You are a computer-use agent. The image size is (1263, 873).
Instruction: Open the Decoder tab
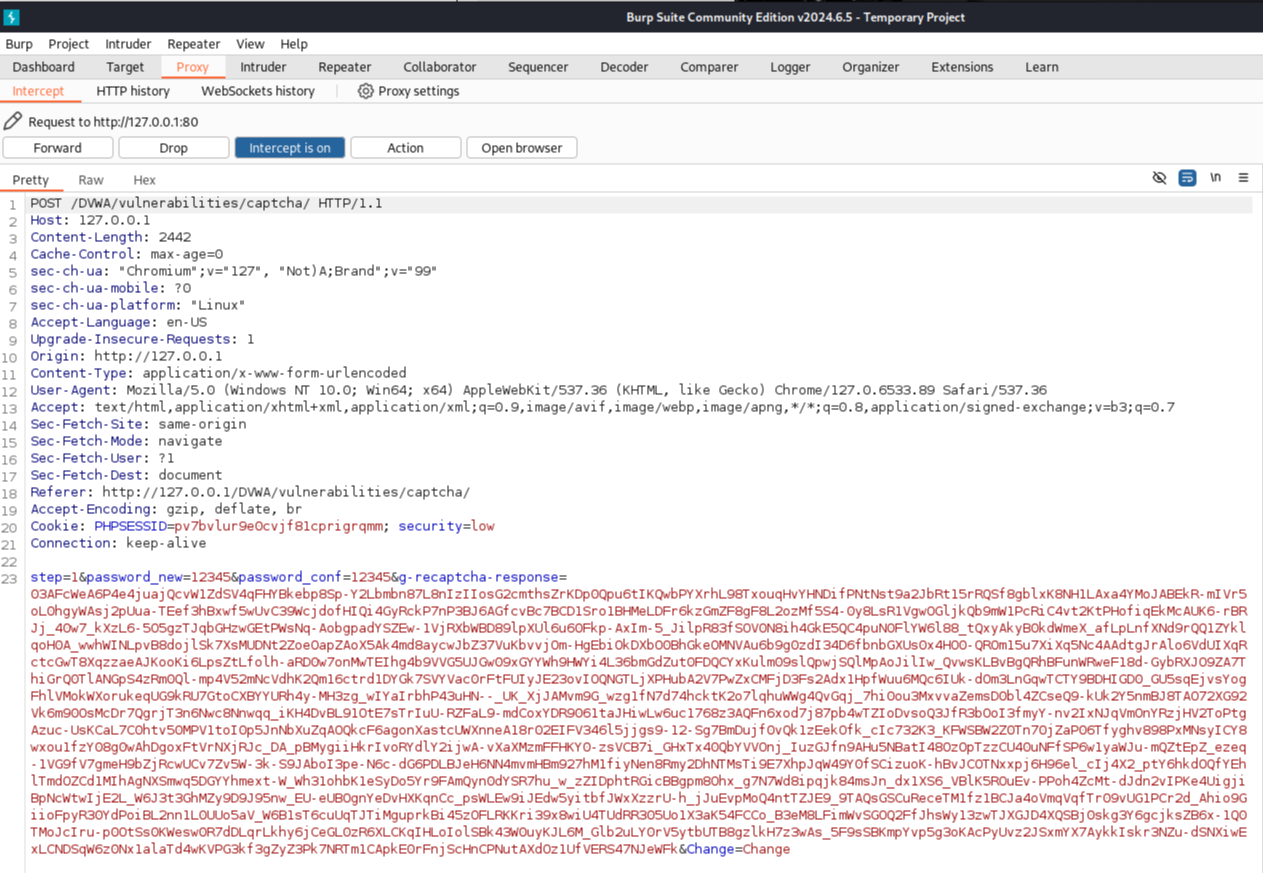(624, 67)
